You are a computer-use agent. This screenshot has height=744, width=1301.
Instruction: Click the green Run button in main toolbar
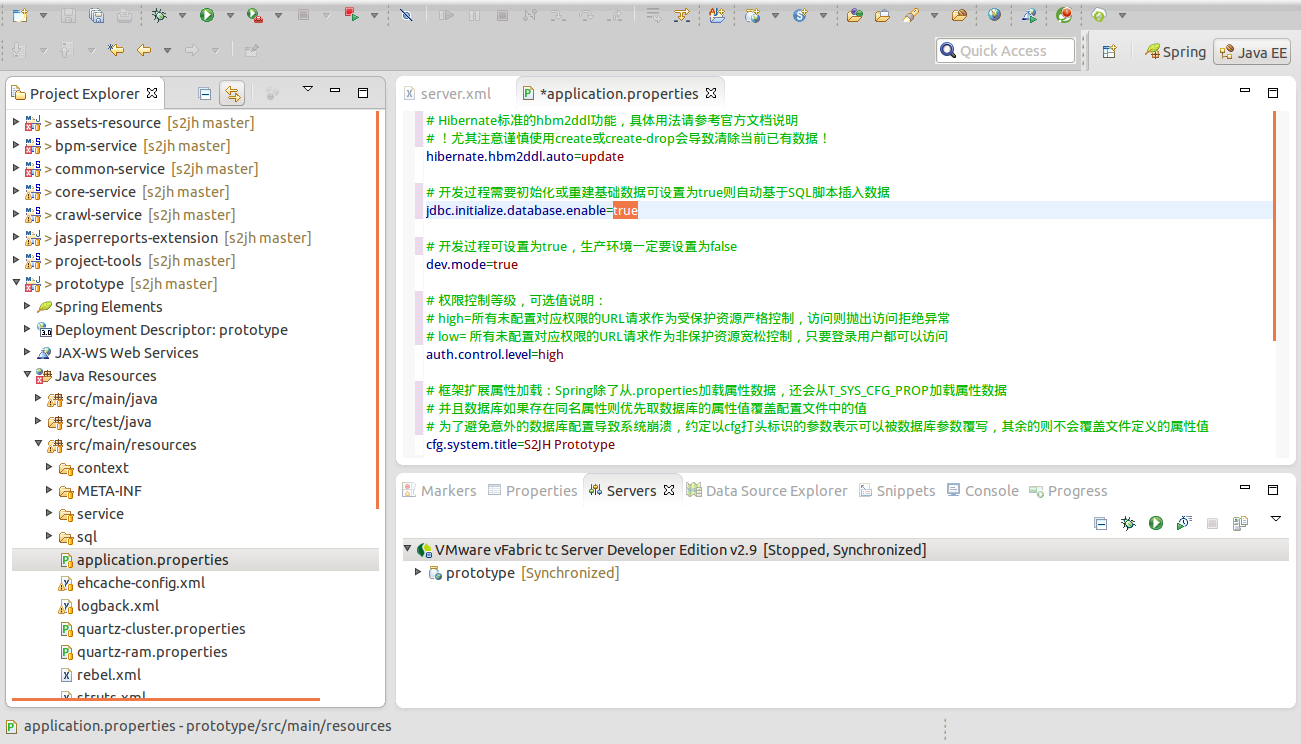207,15
